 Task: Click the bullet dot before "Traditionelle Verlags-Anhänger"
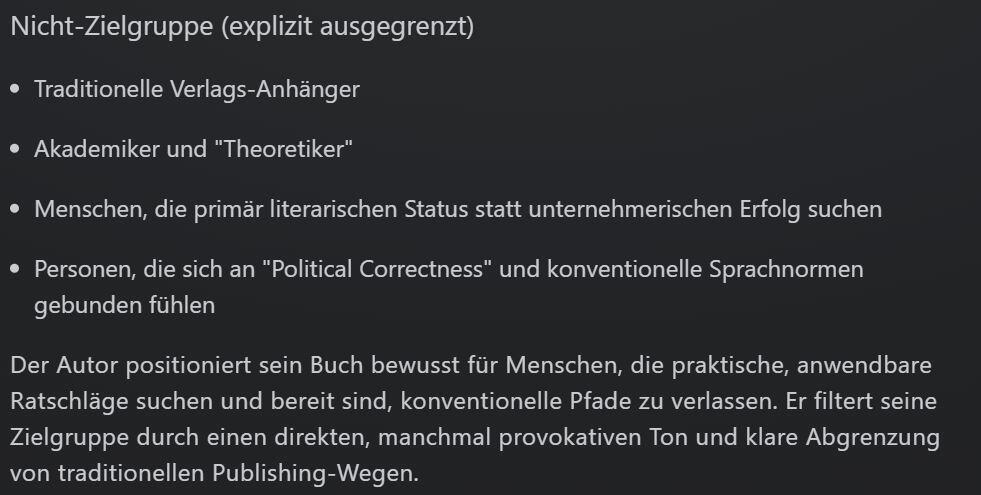[15, 89]
